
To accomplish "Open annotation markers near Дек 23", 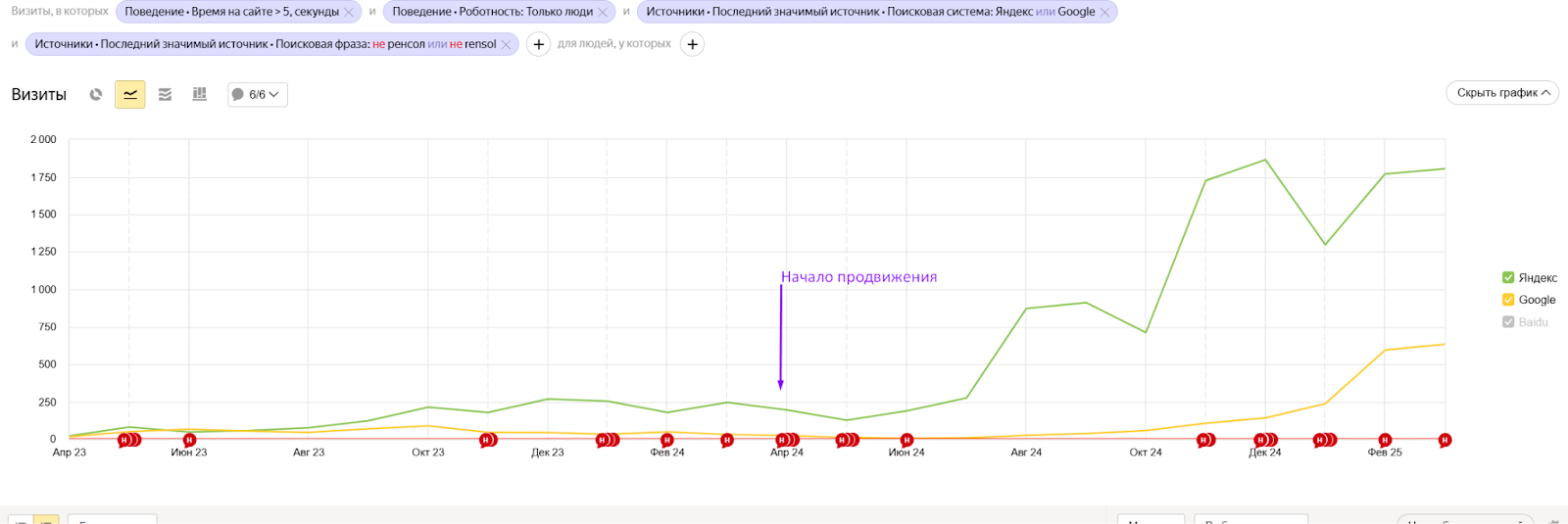I will [x=608, y=441].
